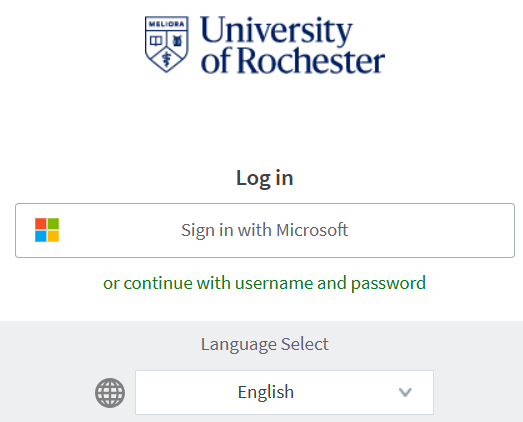Click the word Rochester in the logo
Image resolution: width=523 pixels, height=422 pixels.
[312, 61]
